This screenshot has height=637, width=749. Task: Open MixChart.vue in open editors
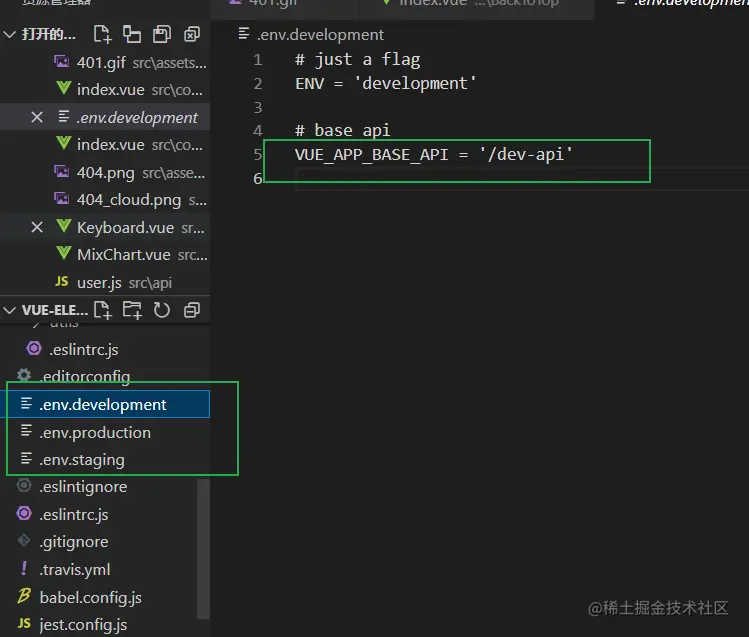105,255
